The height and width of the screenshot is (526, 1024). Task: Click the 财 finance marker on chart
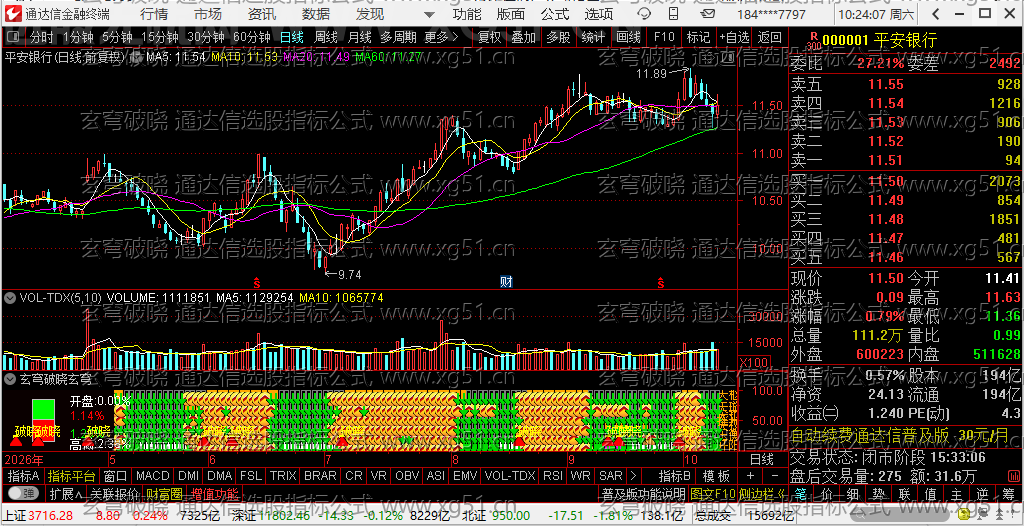[x=506, y=282]
